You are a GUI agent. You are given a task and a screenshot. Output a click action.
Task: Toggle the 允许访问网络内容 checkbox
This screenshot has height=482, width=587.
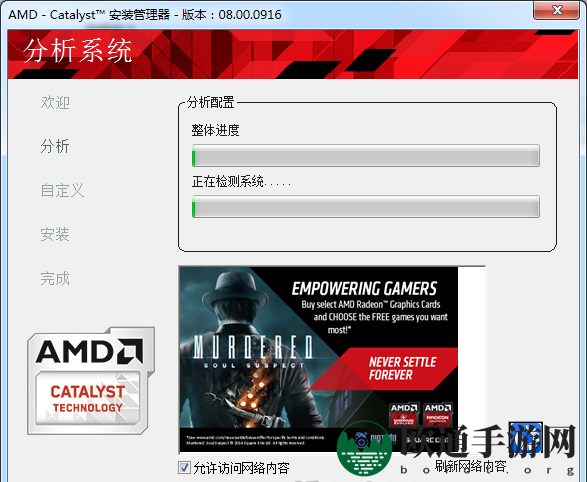[x=184, y=467]
